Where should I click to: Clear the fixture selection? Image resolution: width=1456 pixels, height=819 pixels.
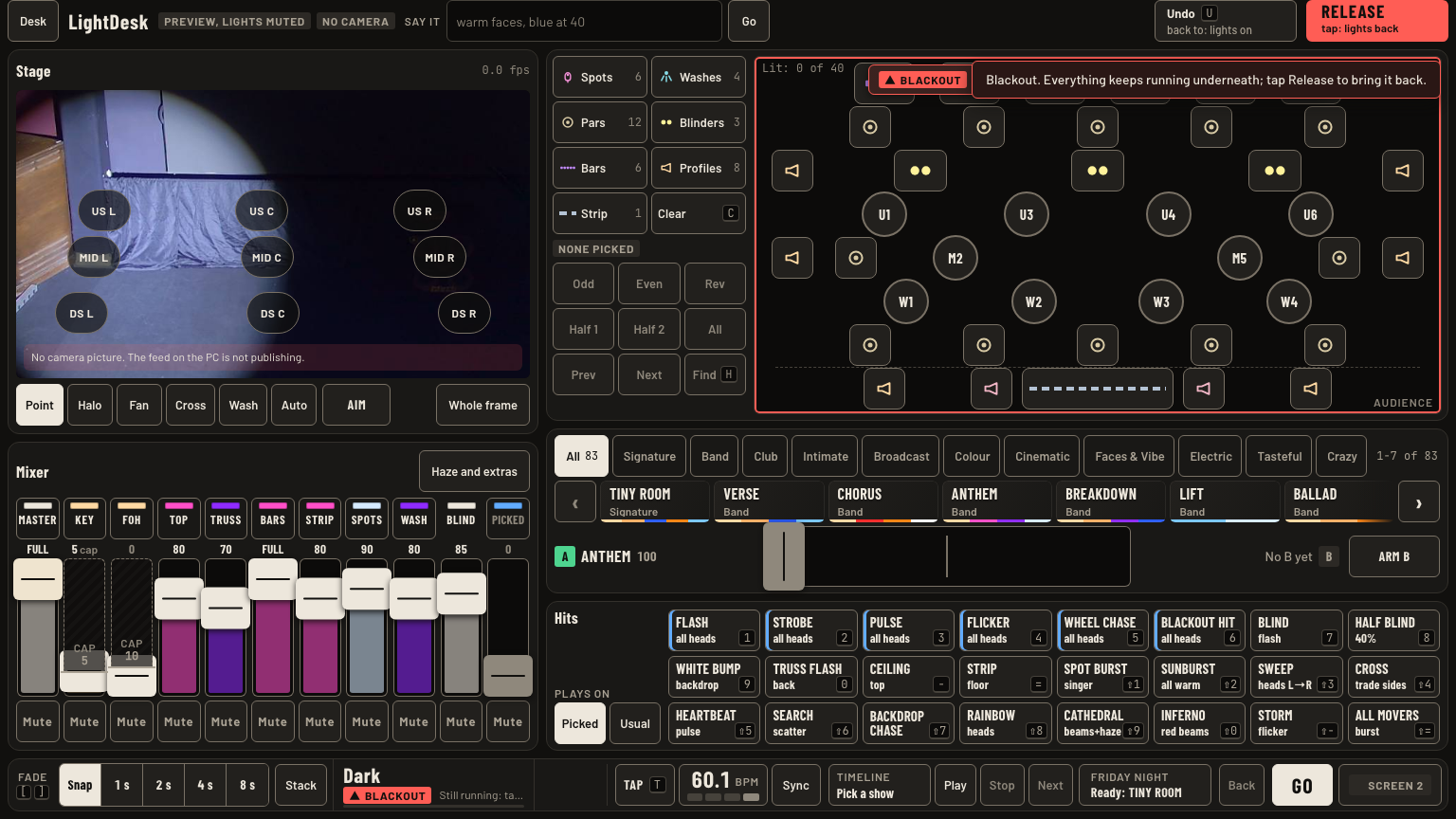pos(699,214)
